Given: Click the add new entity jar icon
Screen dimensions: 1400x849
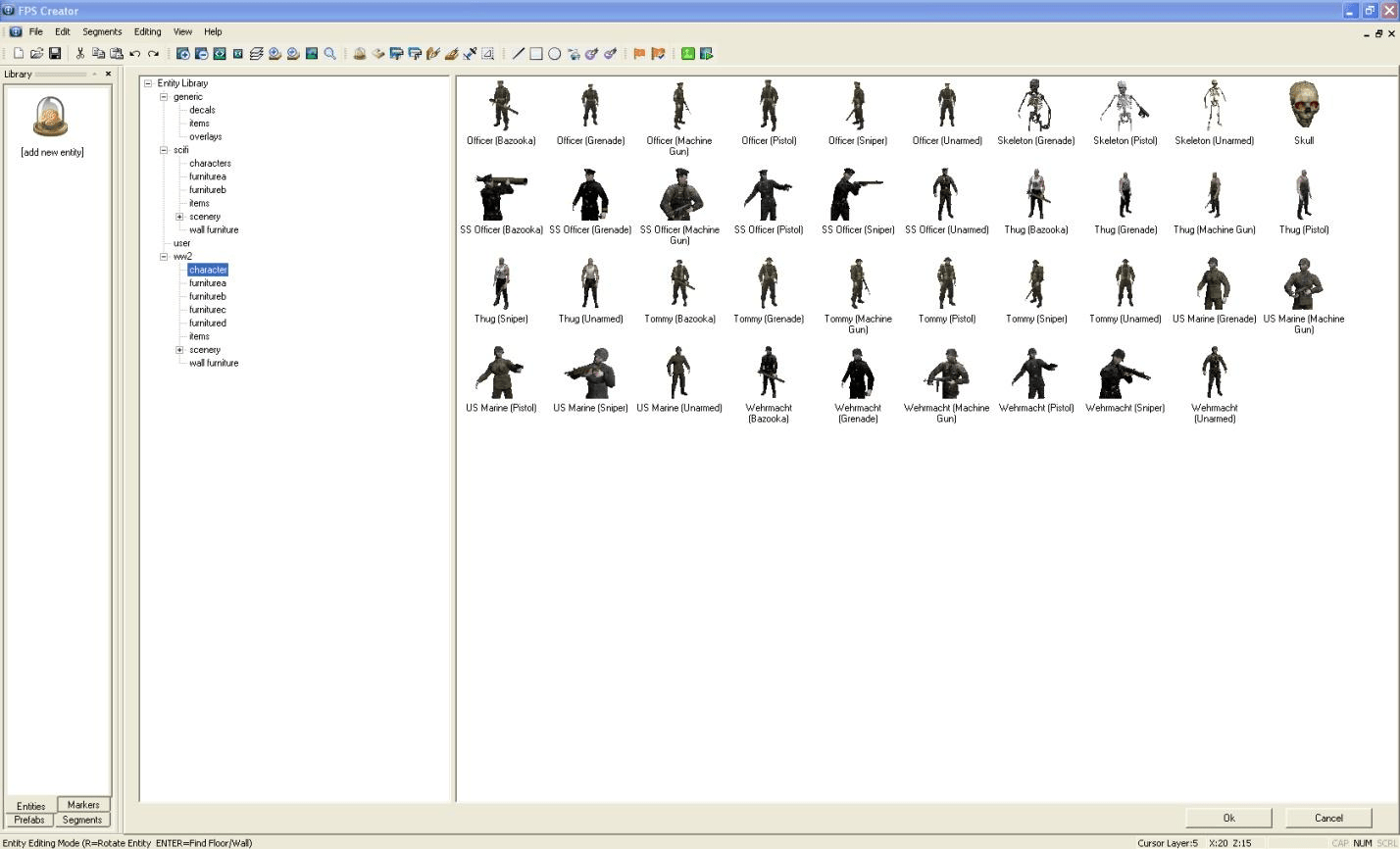Looking at the screenshot, I should pos(51,118).
